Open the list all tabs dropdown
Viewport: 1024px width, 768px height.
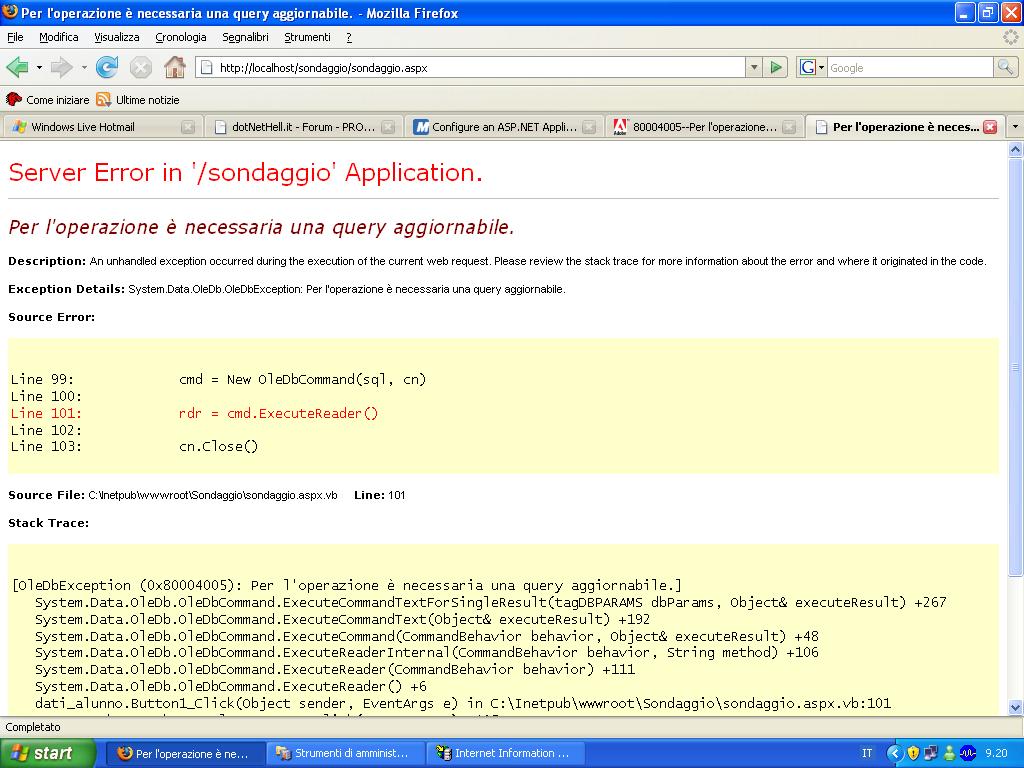point(1015,127)
